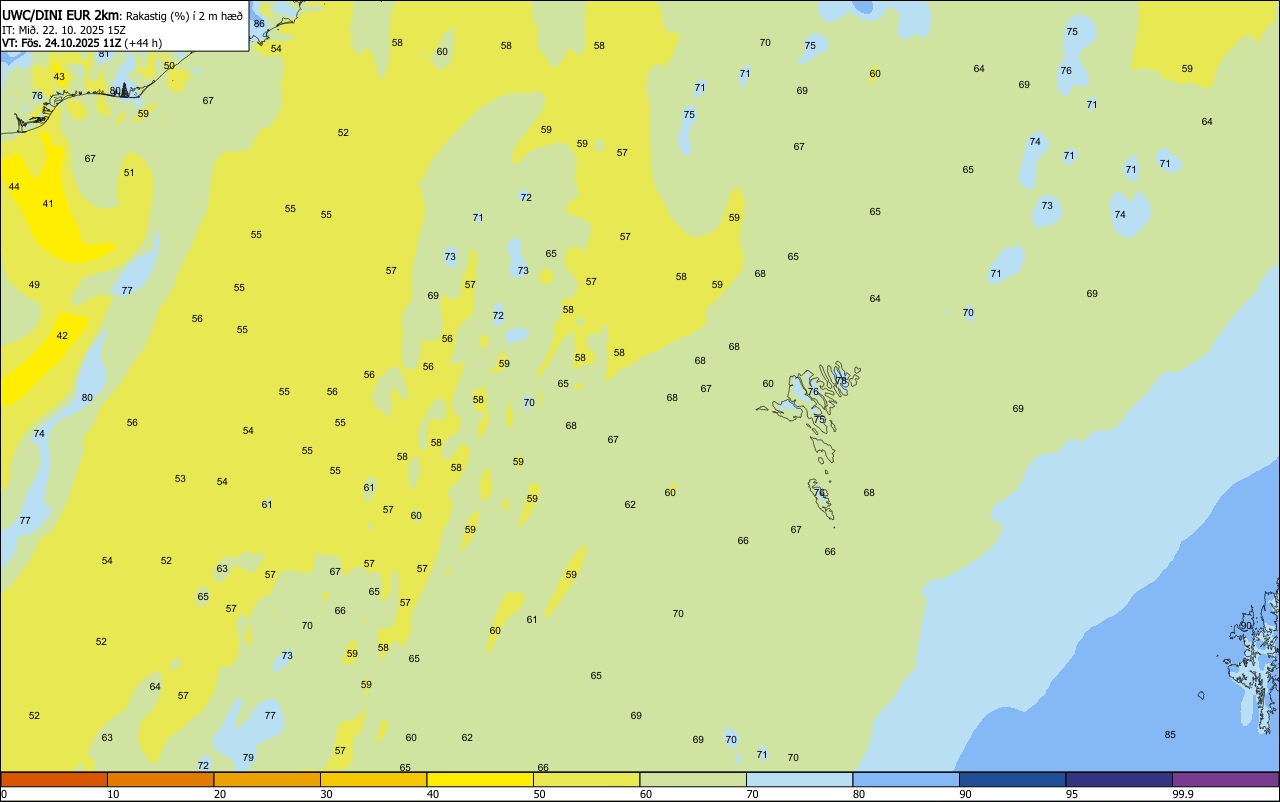Screen dimensions: 1280x802
Task: Click the 0–10 dark orange legend swatch
Action: (x=54, y=779)
